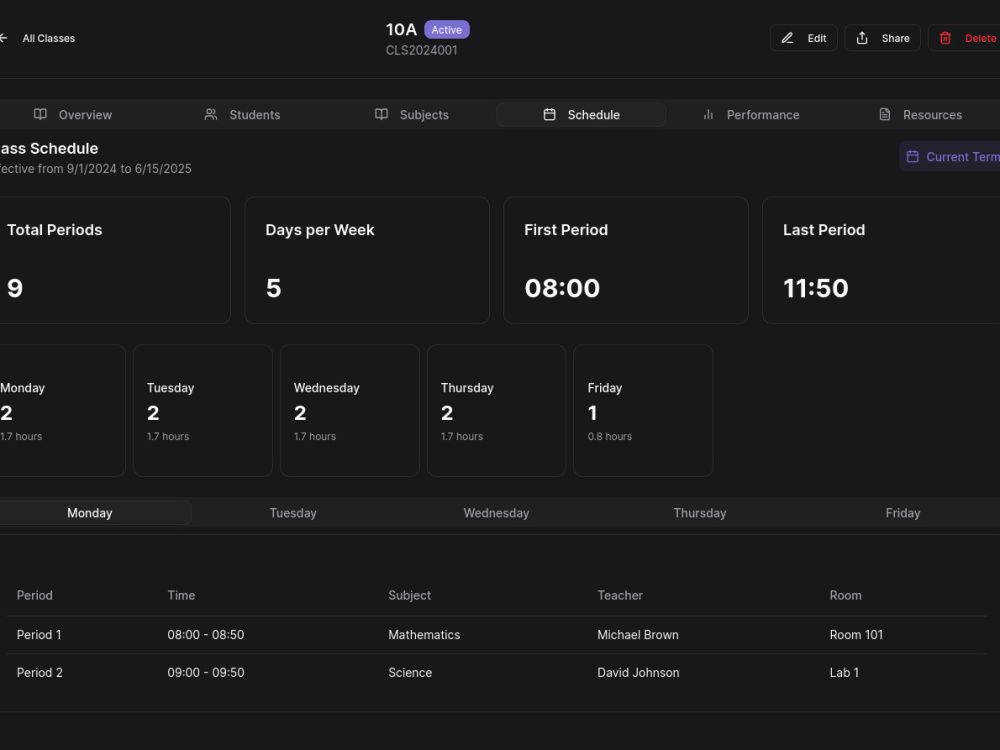Viewport: 1000px width, 750px height.
Task: Click the 09:00 - 09:50 time cell
Action: [x=205, y=672]
